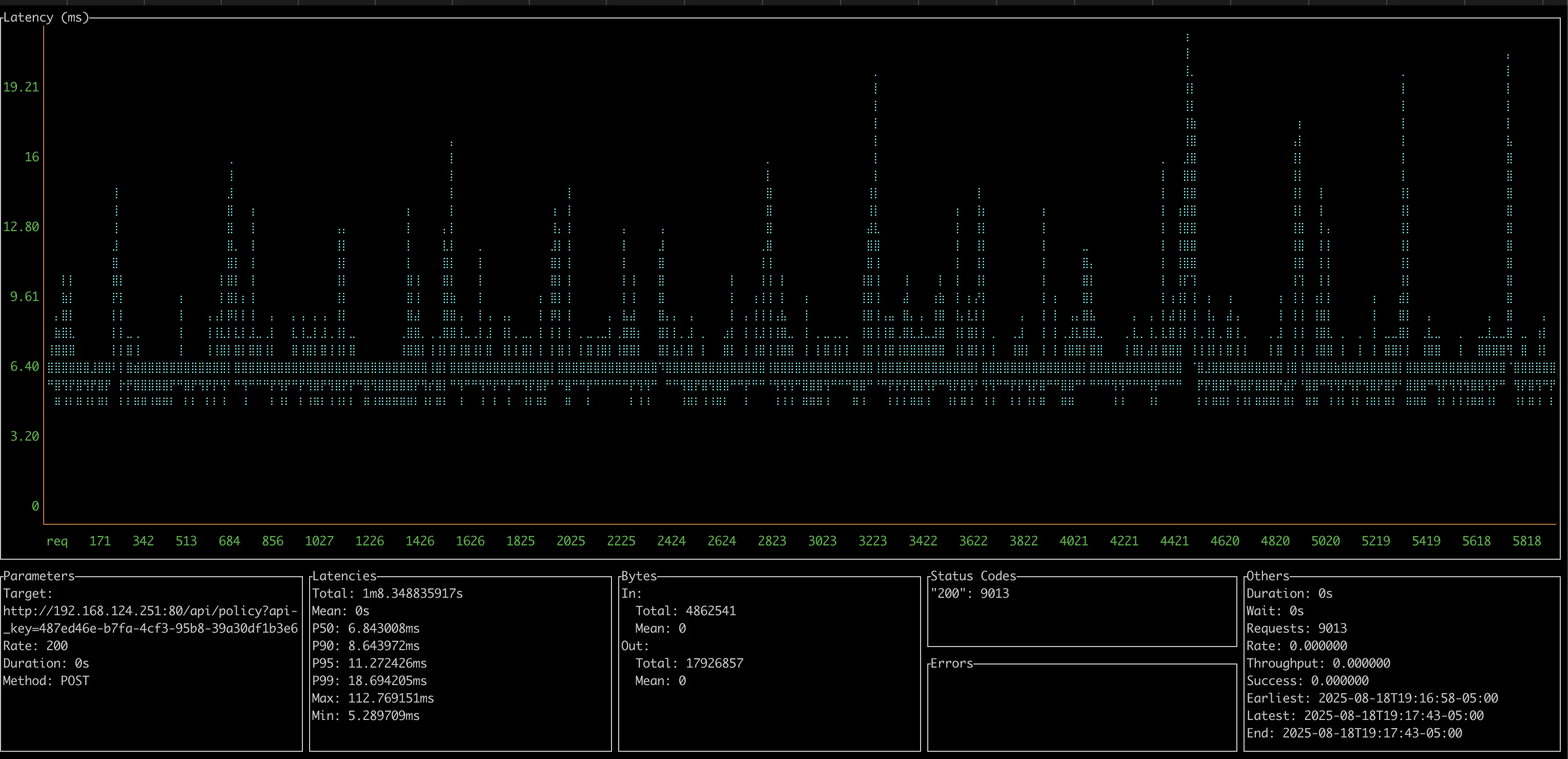Viewport: 1568px width, 759px height.
Task: Click 'P95: 11.272426ms' line
Action: (x=370, y=663)
